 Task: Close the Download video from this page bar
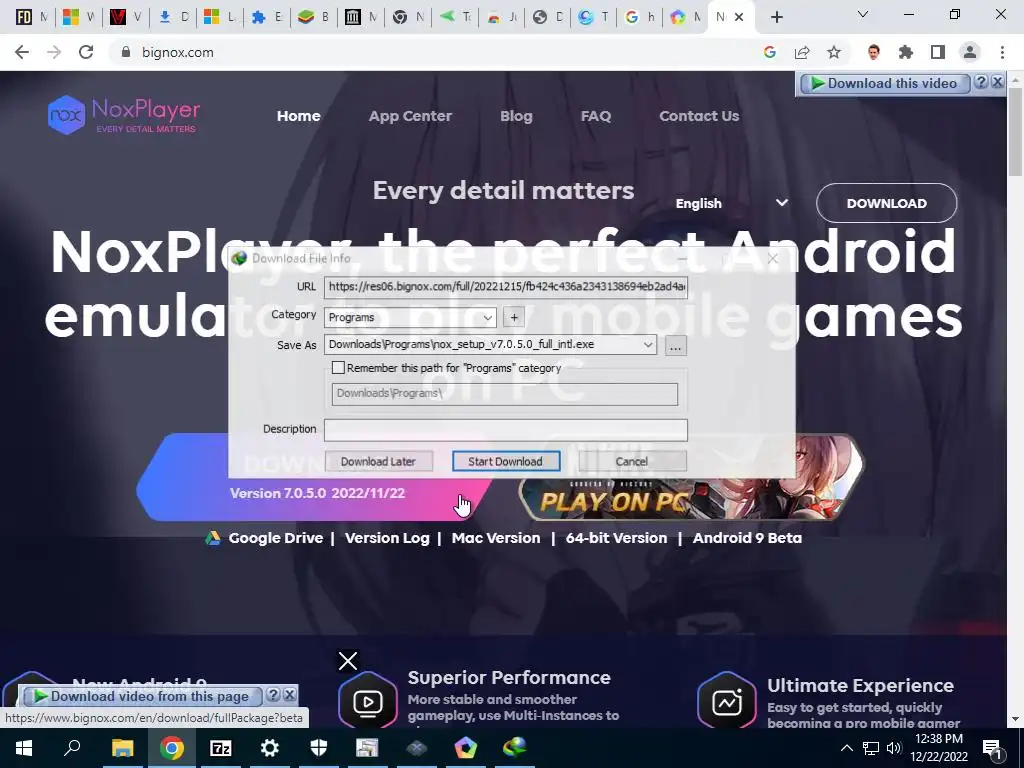tap(289, 695)
